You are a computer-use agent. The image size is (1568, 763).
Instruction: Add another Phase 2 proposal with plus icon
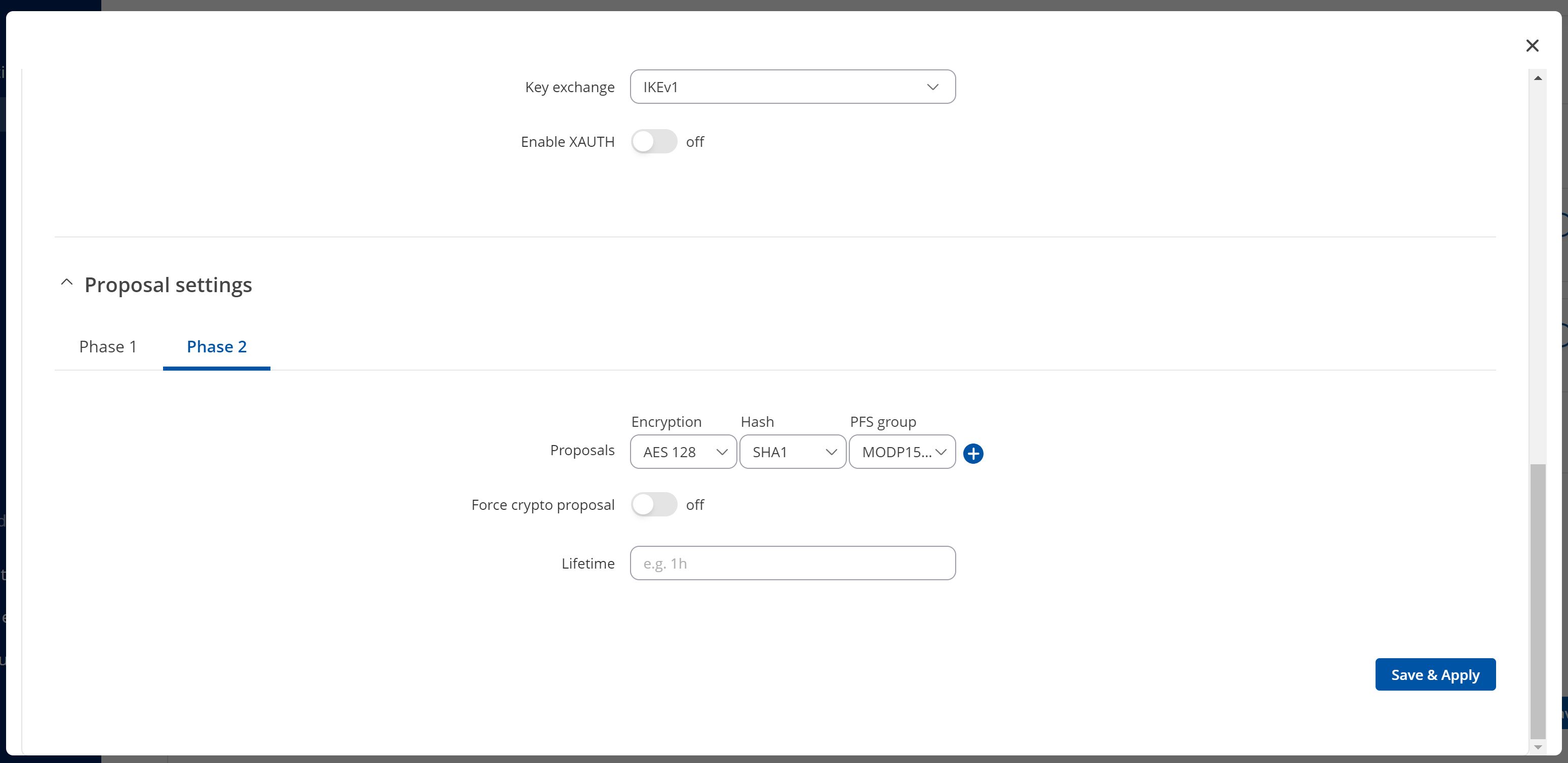(973, 453)
